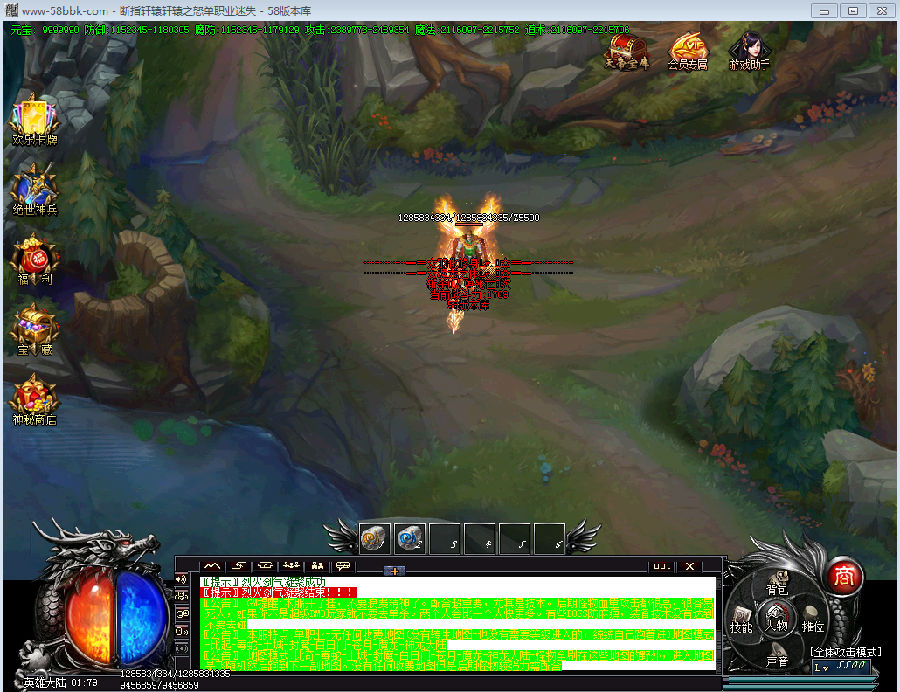Click the first chat toolbar icon with wavy line
The height and width of the screenshot is (692, 900).
[x=212, y=566]
